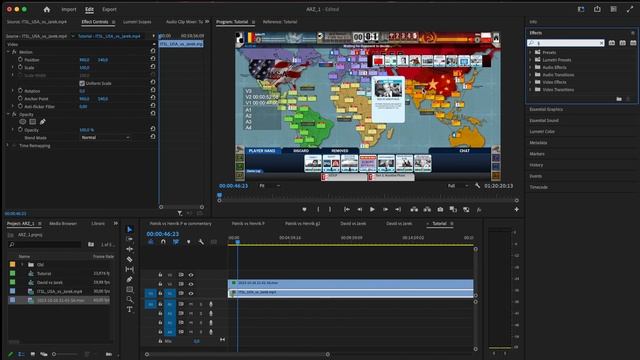640x360 pixels.
Task: Toggle Linked Selection in the timeline
Action: click(176, 242)
